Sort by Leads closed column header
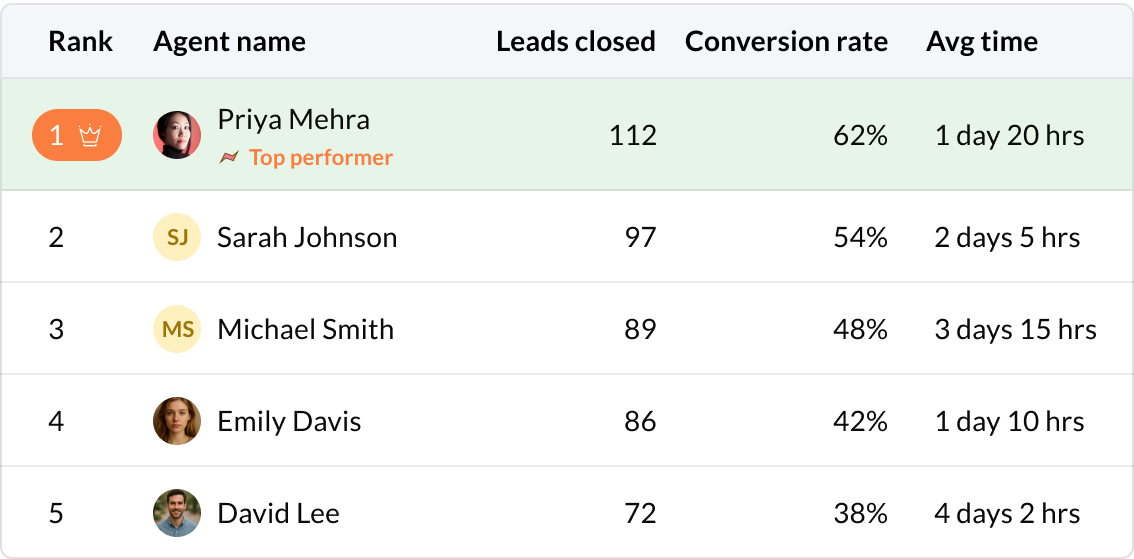This screenshot has height=559, width=1134. [x=576, y=41]
